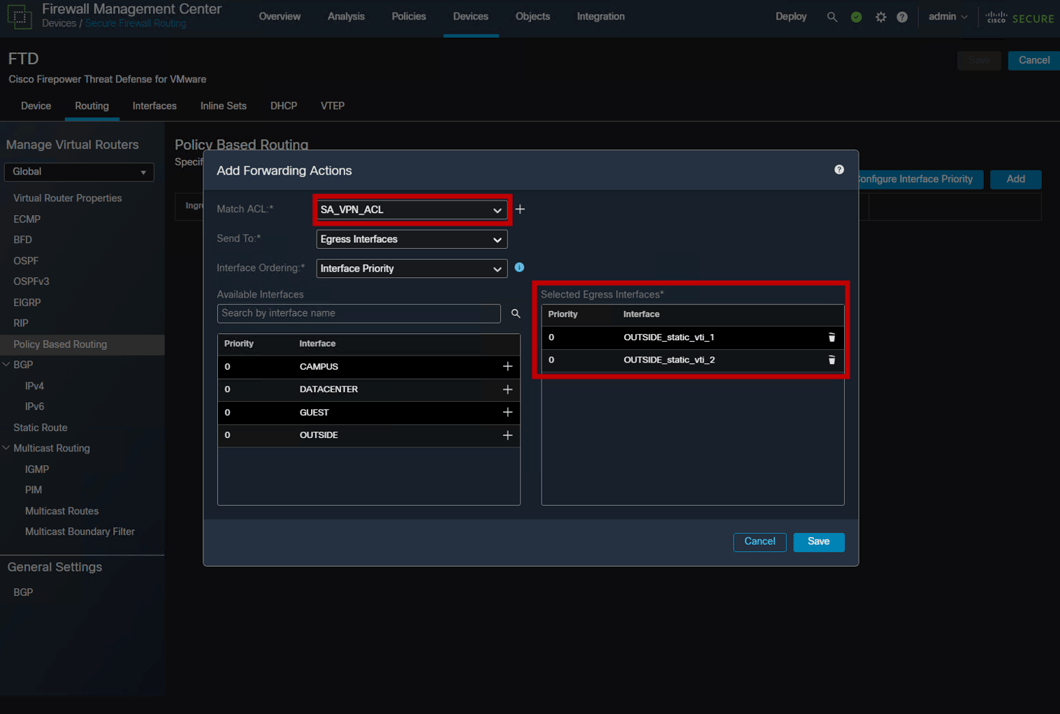Switch to the DHCP tab
This screenshot has width=1060, height=714.
pyautogui.click(x=284, y=106)
